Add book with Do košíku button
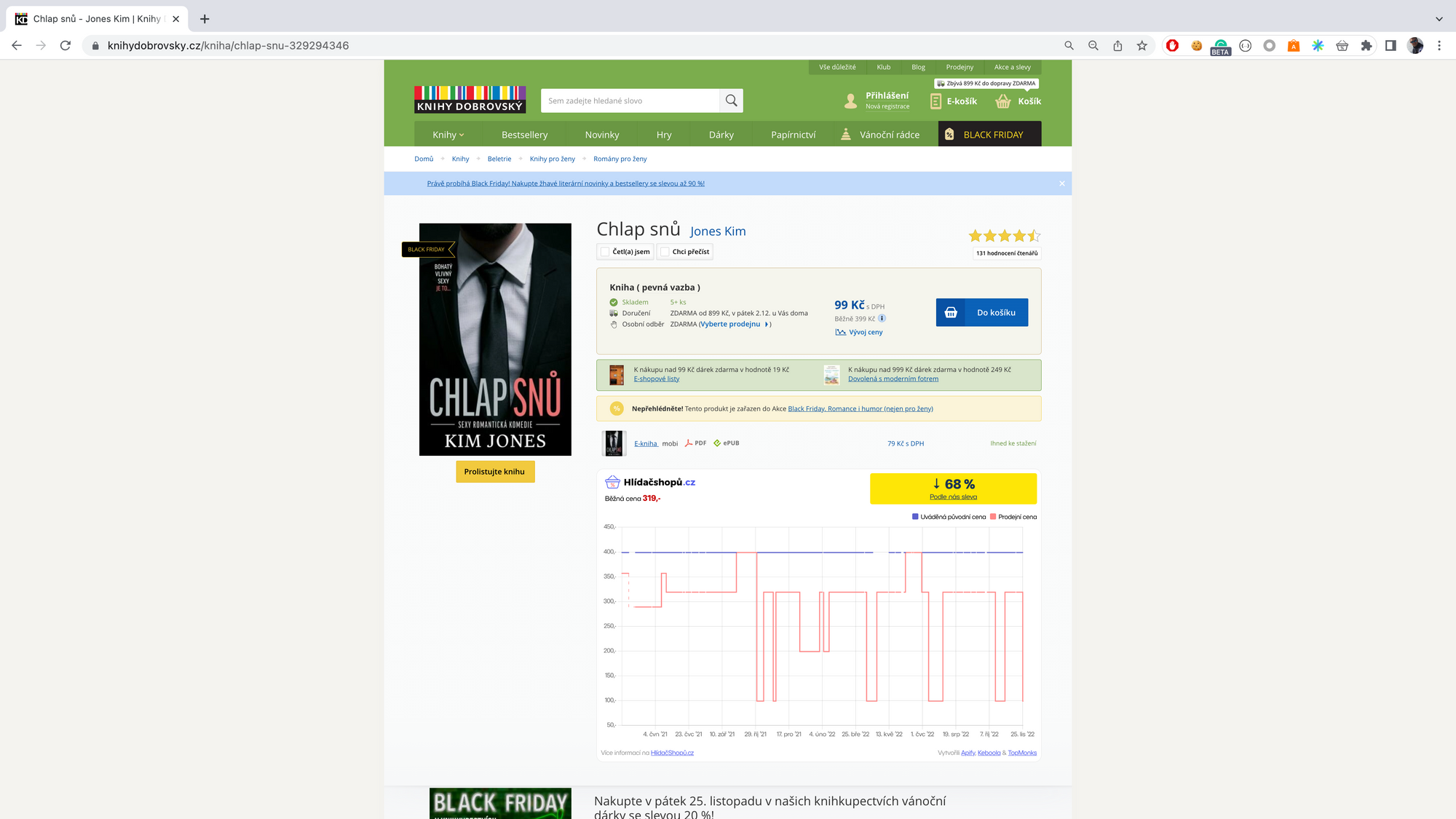 [981, 312]
